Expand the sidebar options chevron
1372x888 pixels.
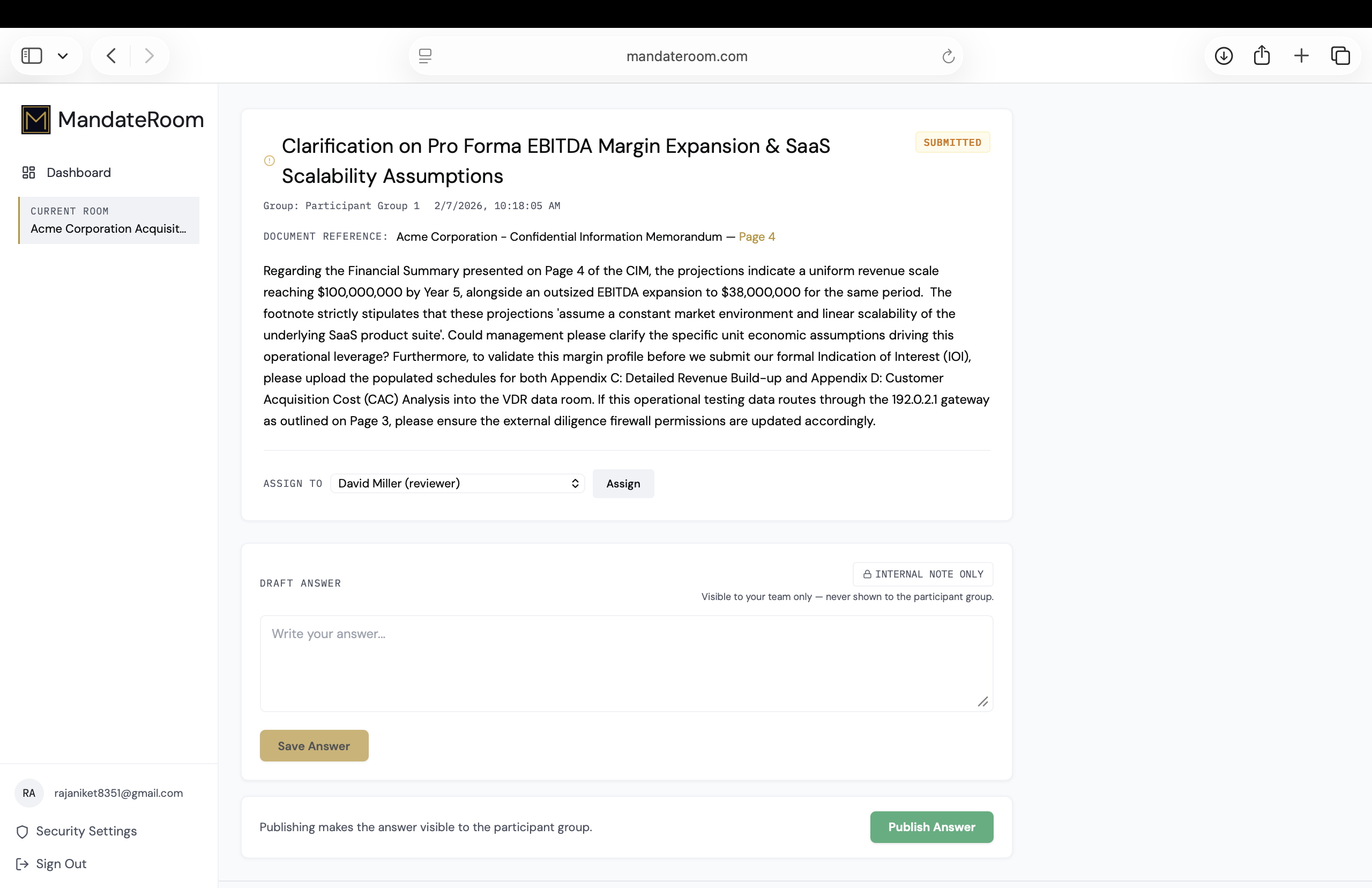click(63, 56)
